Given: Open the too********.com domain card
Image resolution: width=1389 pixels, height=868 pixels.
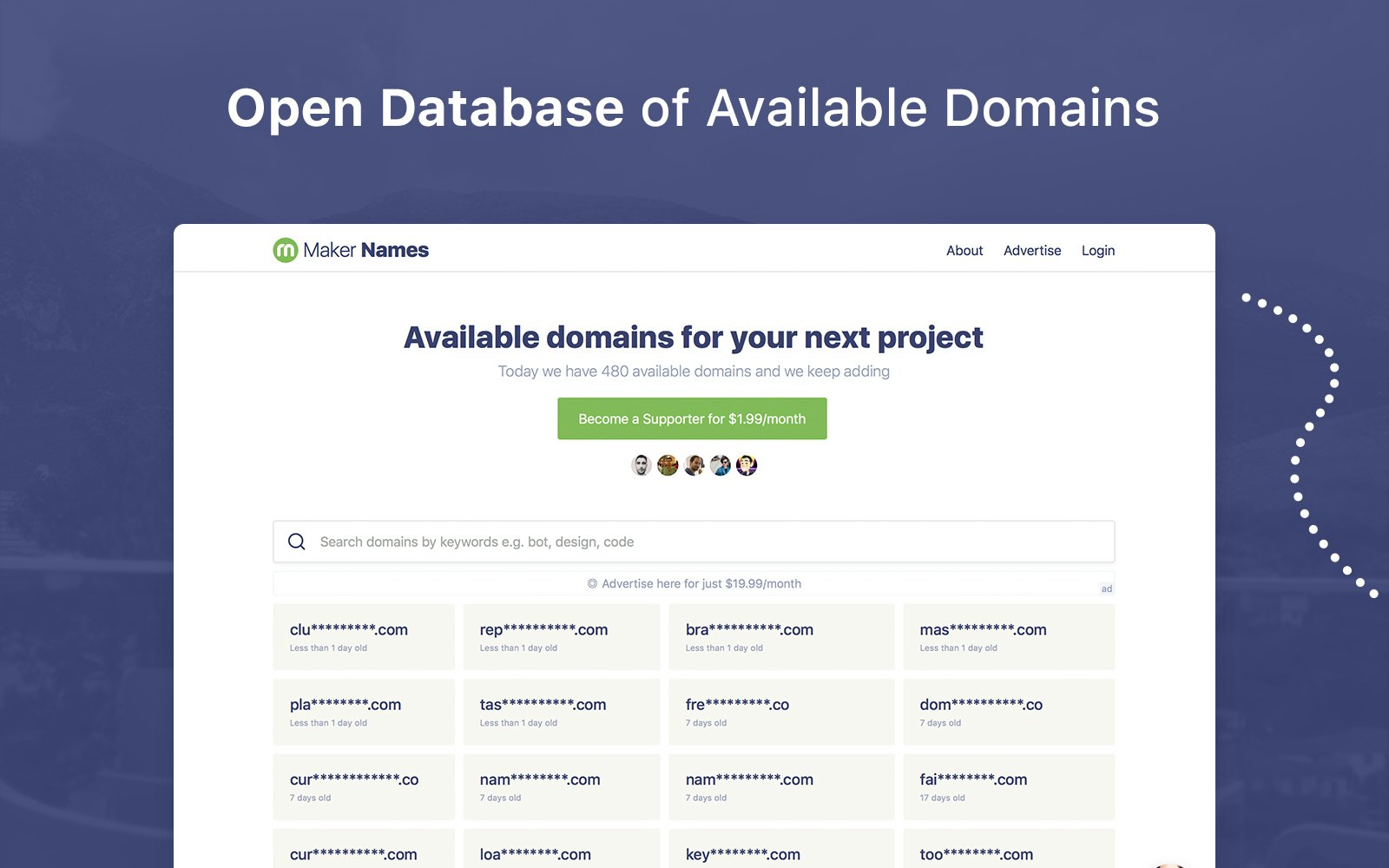Looking at the screenshot, I should tap(1009, 849).
